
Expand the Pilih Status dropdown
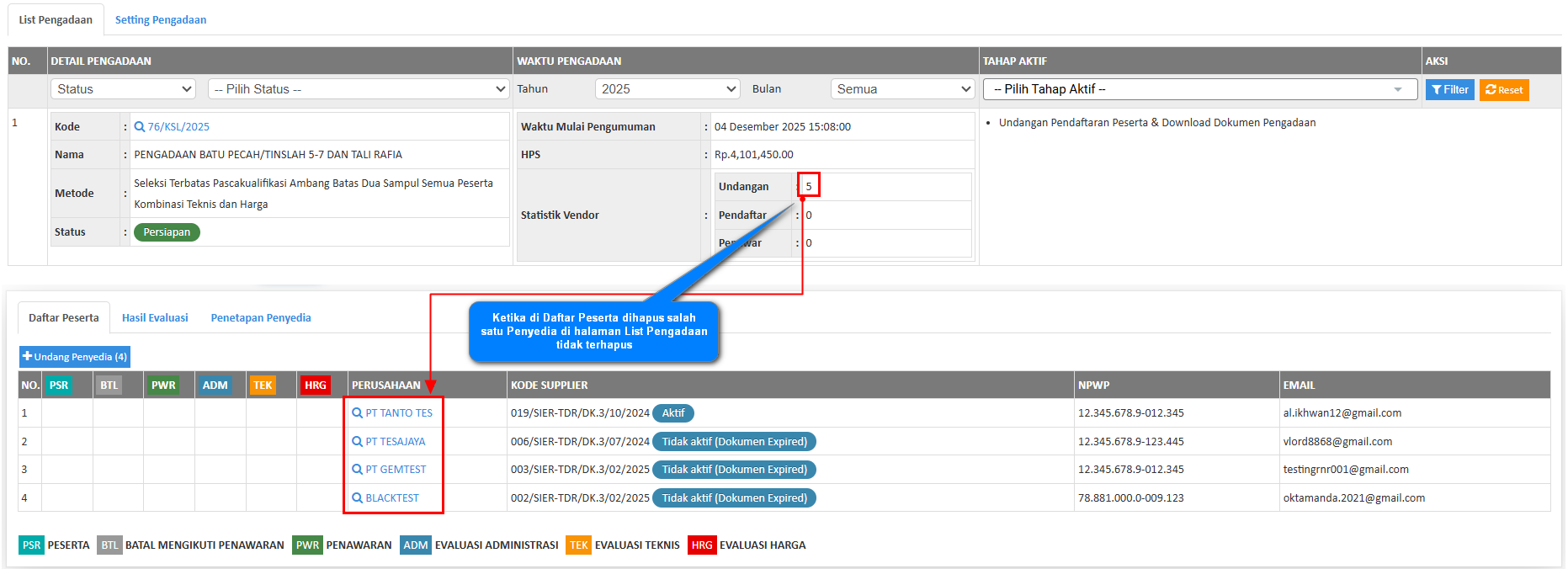tap(359, 89)
